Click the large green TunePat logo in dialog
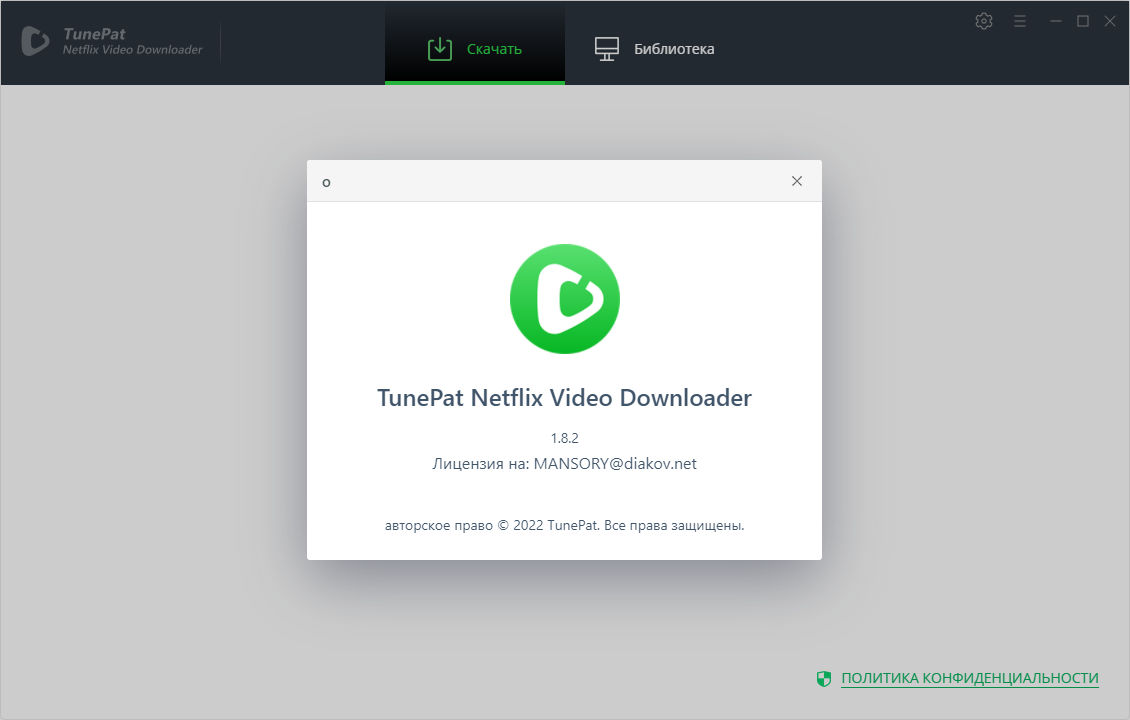Image resolution: width=1130 pixels, height=720 pixels. point(565,299)
